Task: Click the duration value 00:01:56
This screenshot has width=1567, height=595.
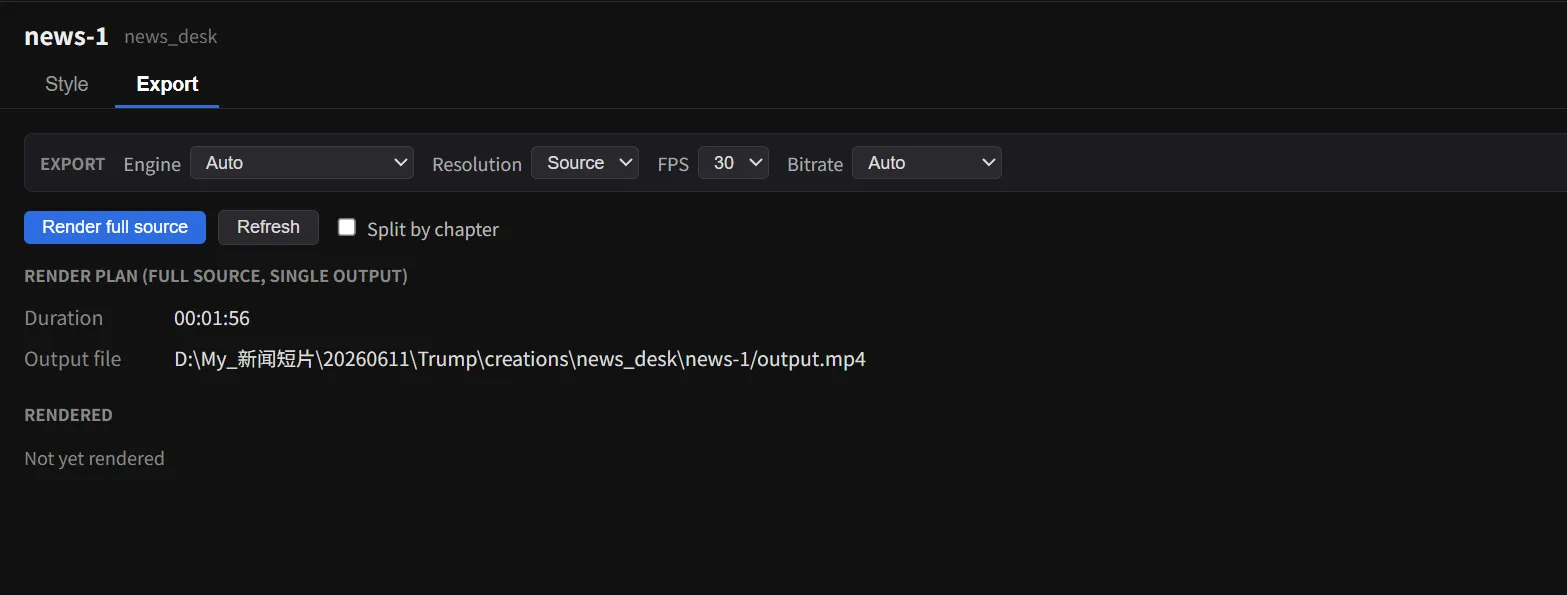Action: (x=212, y=319)
